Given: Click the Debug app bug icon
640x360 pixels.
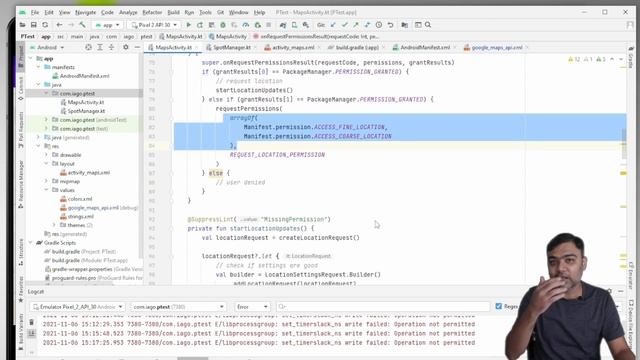Looking at the screenshot, I should 223,25.
